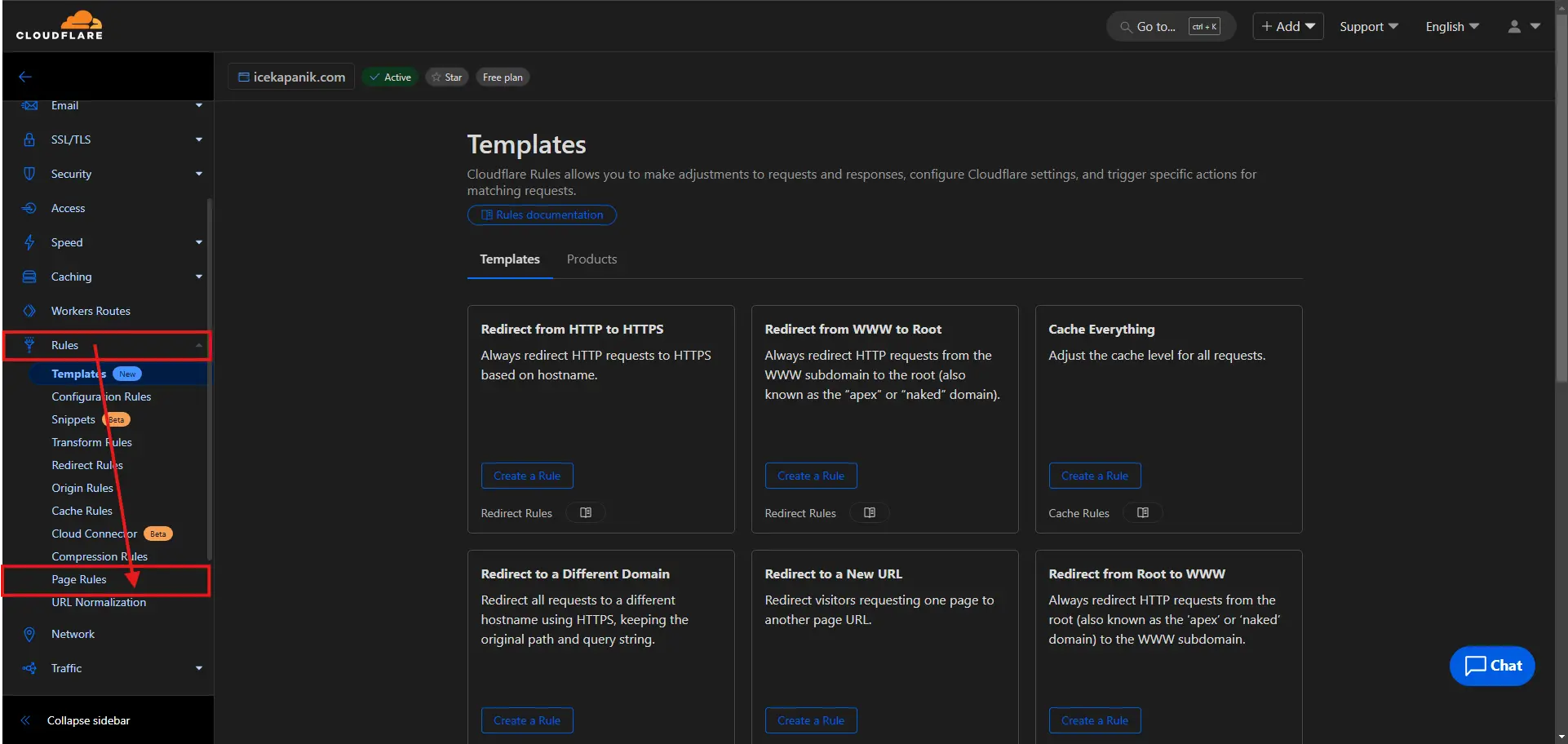1568x744 pixels.
Task: Click the search magnifier in Go to
Action: [1126, 27]
